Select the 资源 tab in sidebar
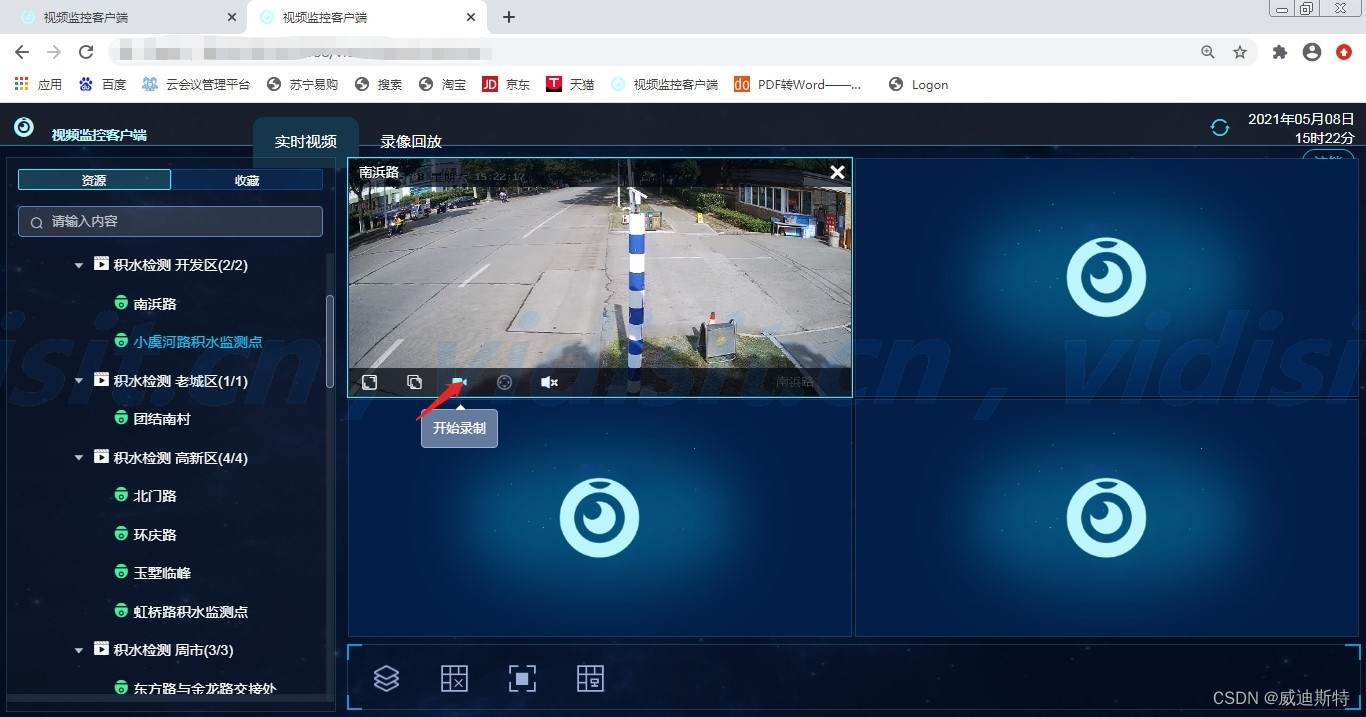 (94, 180)
